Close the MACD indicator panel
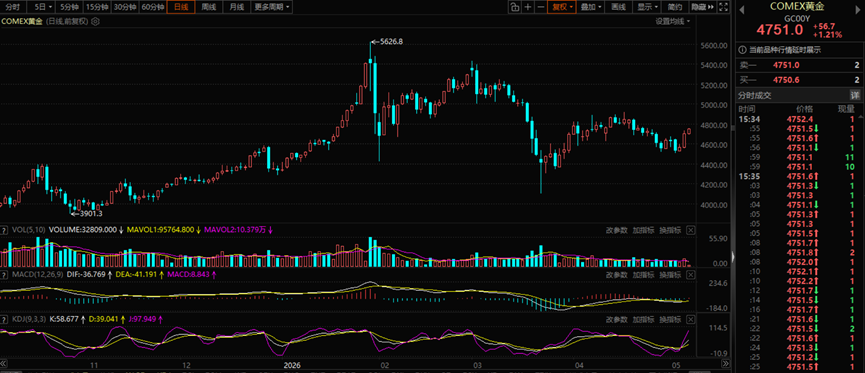The height and width of the screenshot is (373, 865). click(691, 274)
